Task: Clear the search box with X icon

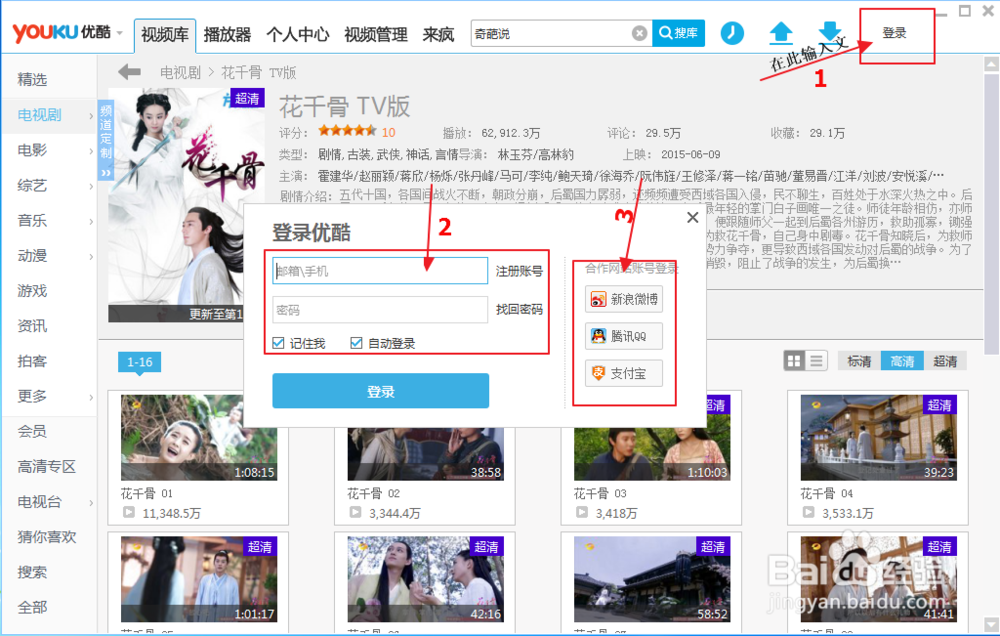Action: click(x=639, y=33)
